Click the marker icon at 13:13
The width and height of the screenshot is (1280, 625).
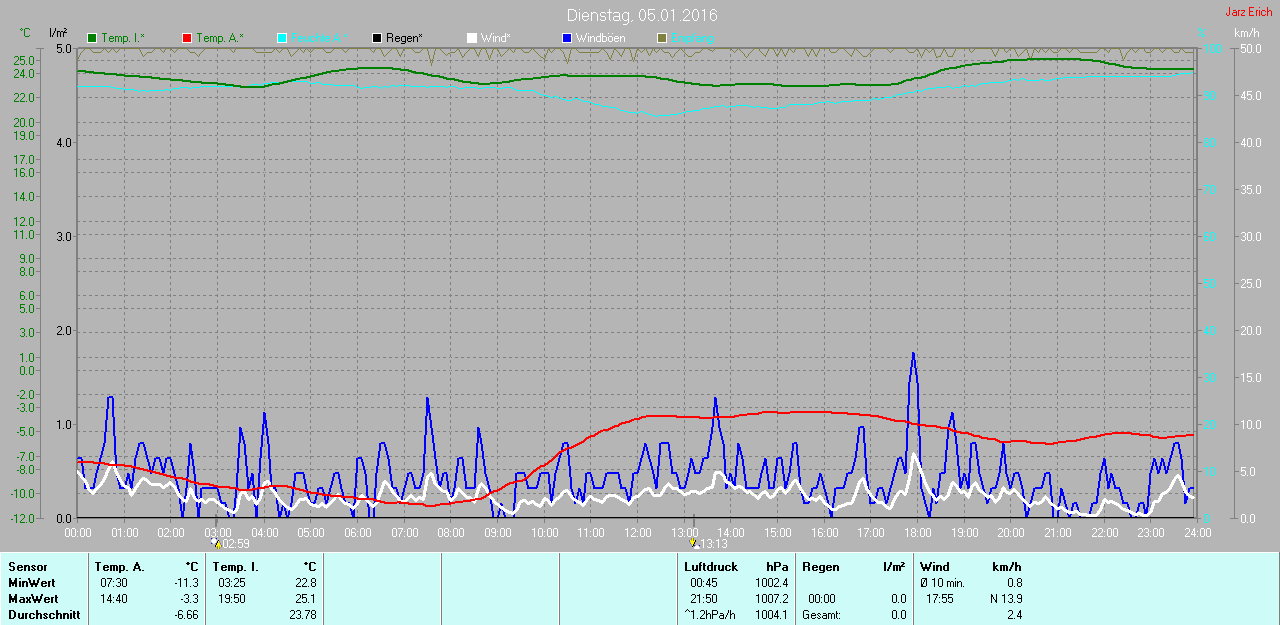[693, 543]
